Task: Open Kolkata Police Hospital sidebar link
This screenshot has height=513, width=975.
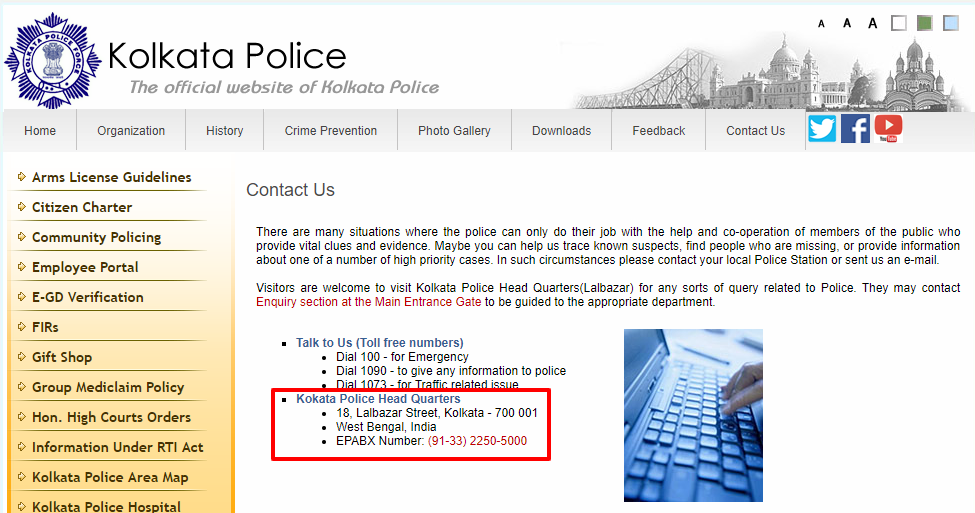Action: point(106,506)
